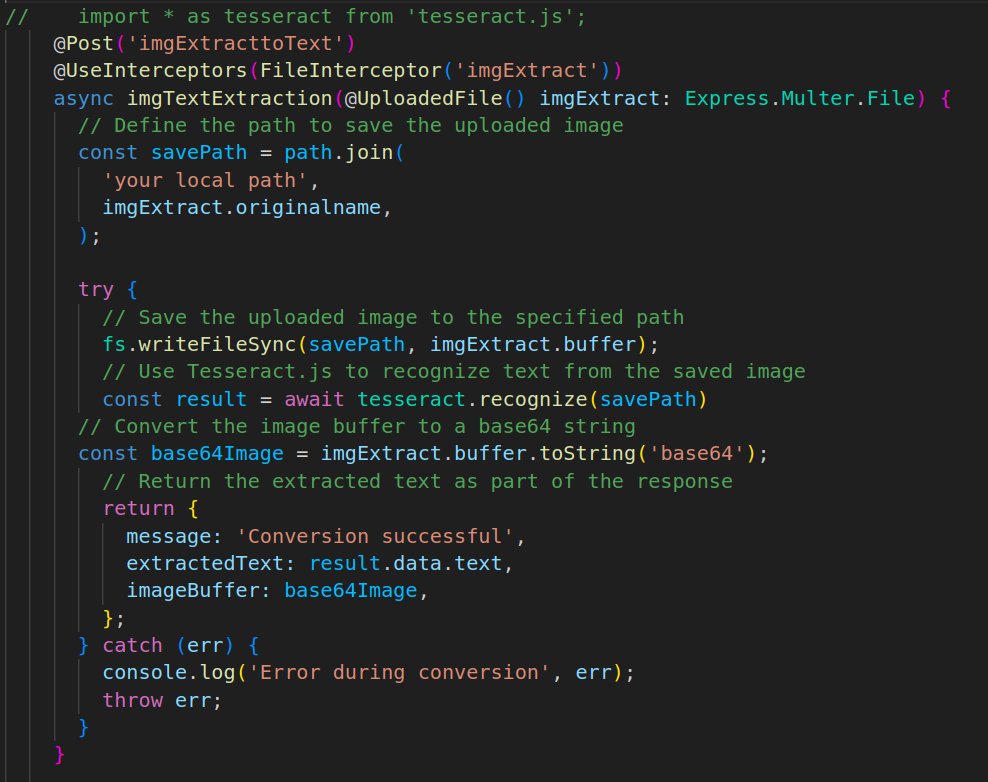Click the @Post decorator text

84,43
